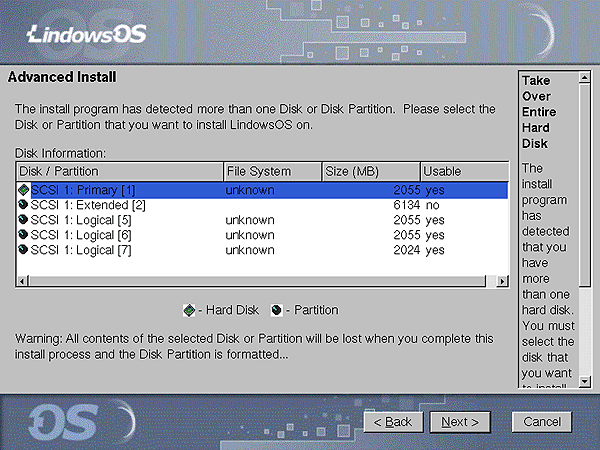Click the help panel vertical scrollbar thumb

584,185
